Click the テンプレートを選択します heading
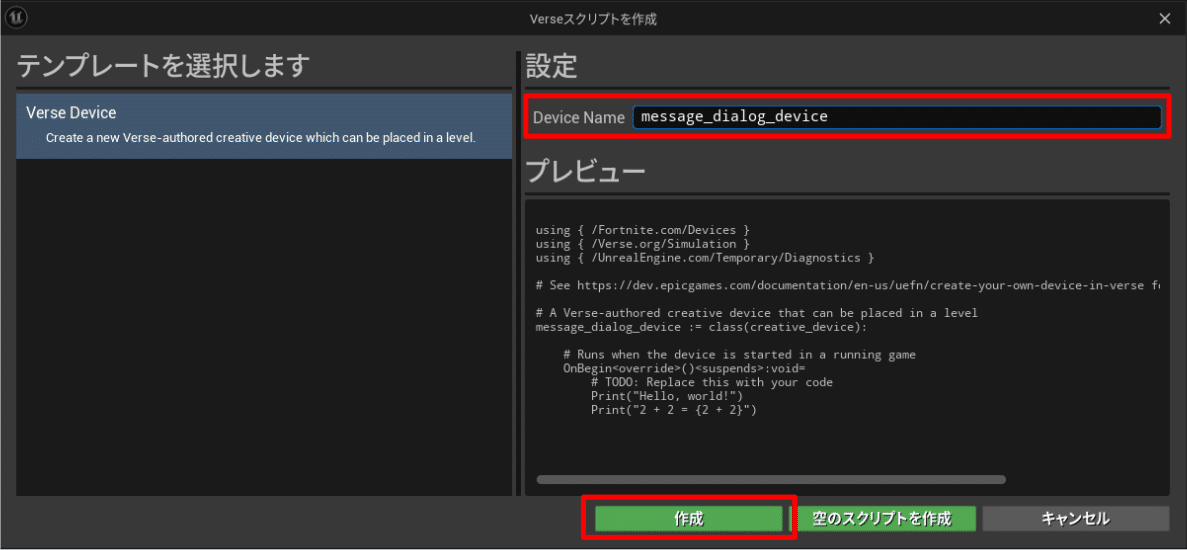 click(x=164, y=67)
